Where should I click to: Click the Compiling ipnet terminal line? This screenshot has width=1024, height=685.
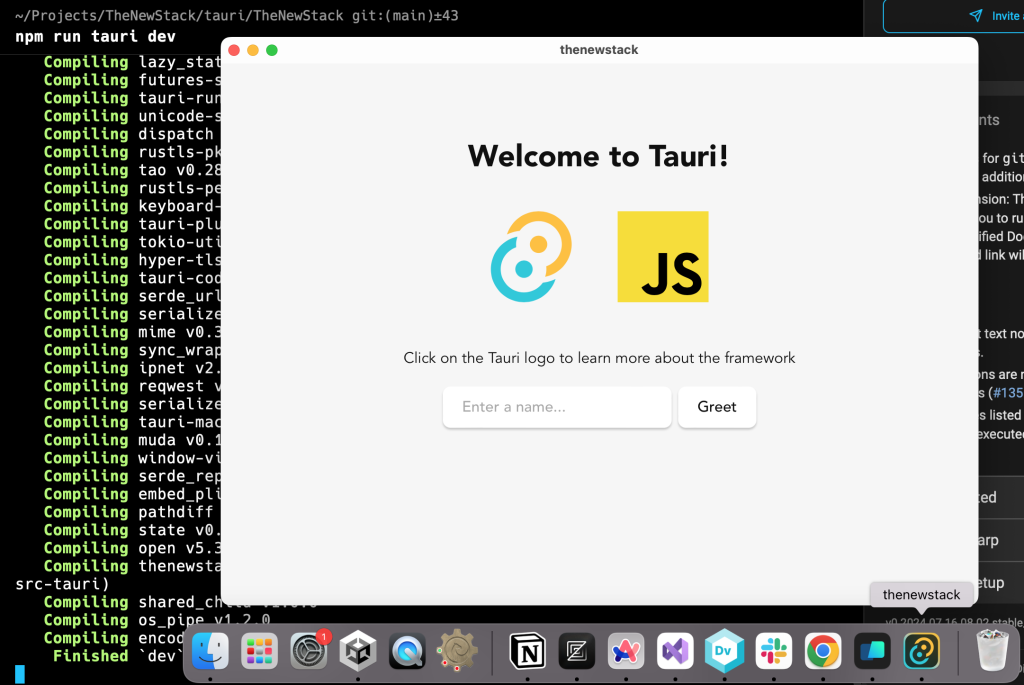click(132, 368)
